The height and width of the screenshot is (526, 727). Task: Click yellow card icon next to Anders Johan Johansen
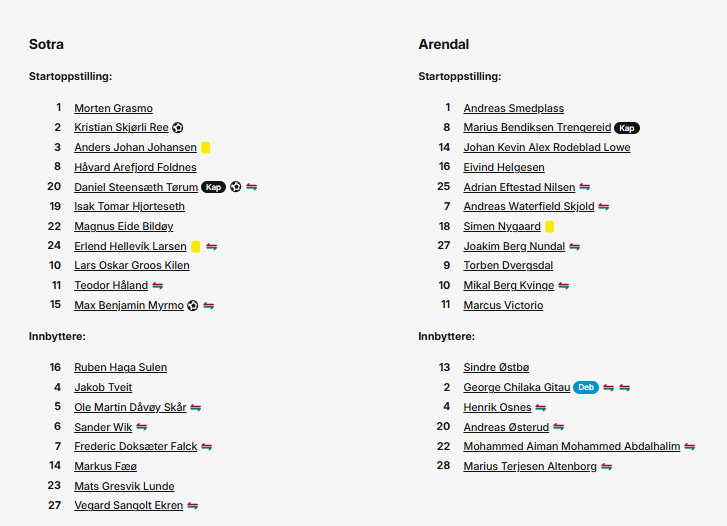click(205, 148)
